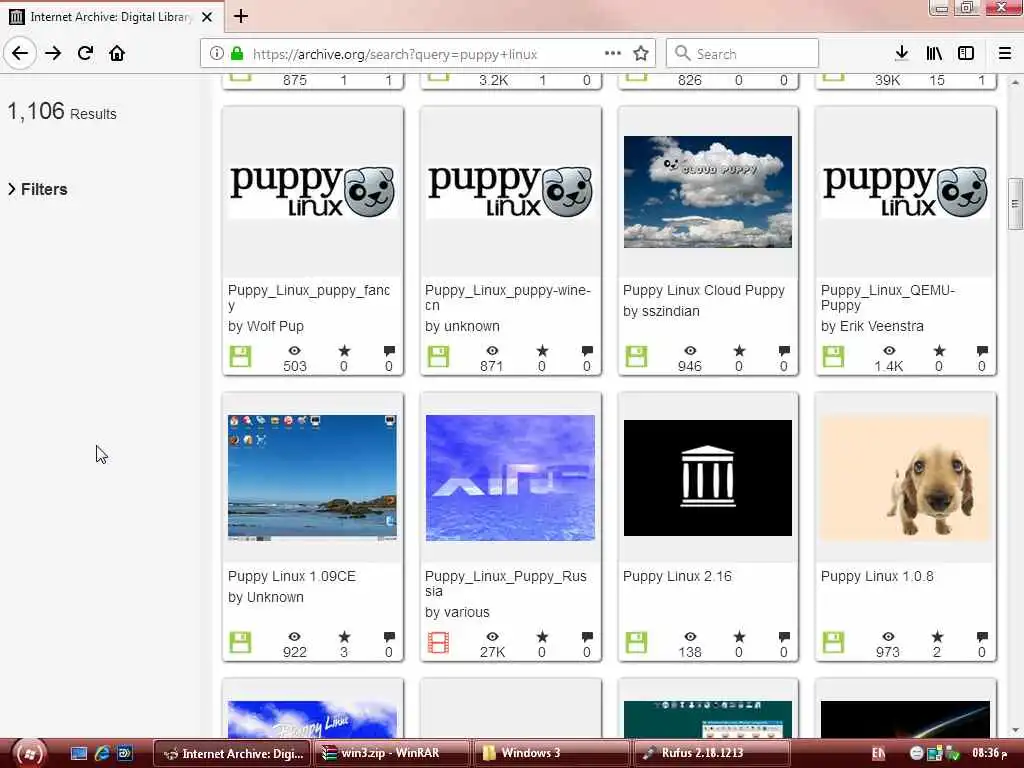Open Puppy_Linux_QEMU-Puppy logo thumbnail
The height and width of the screenshot is (768, 1024).
pyautogui.click(x=906, y=191)
